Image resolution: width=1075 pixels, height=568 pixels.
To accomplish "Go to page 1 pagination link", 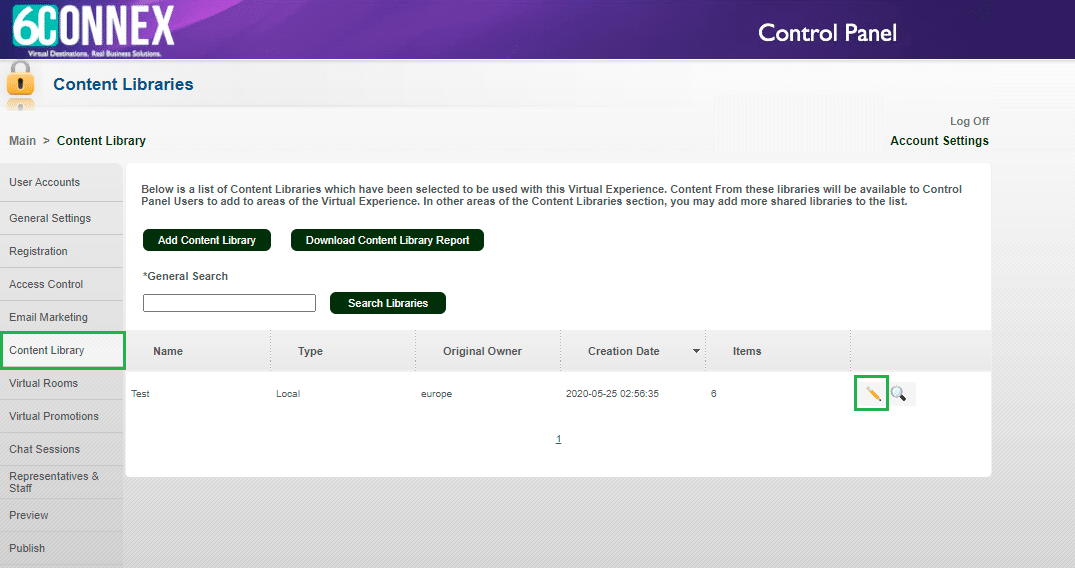I will (x=559, y=439).
